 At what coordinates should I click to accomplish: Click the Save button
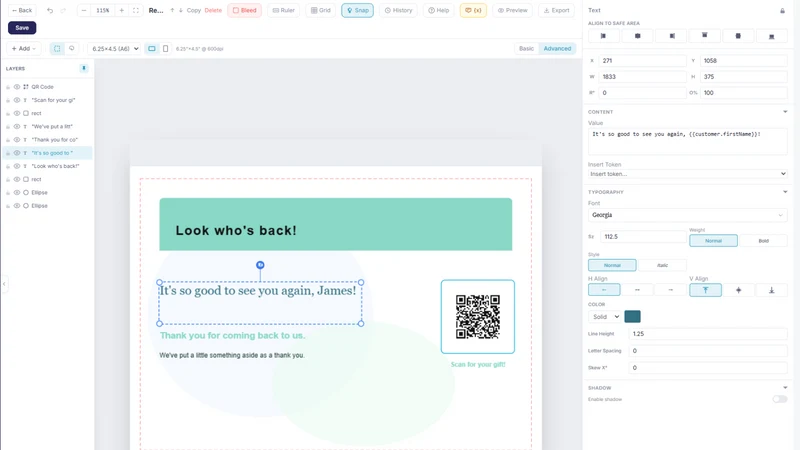22,28
